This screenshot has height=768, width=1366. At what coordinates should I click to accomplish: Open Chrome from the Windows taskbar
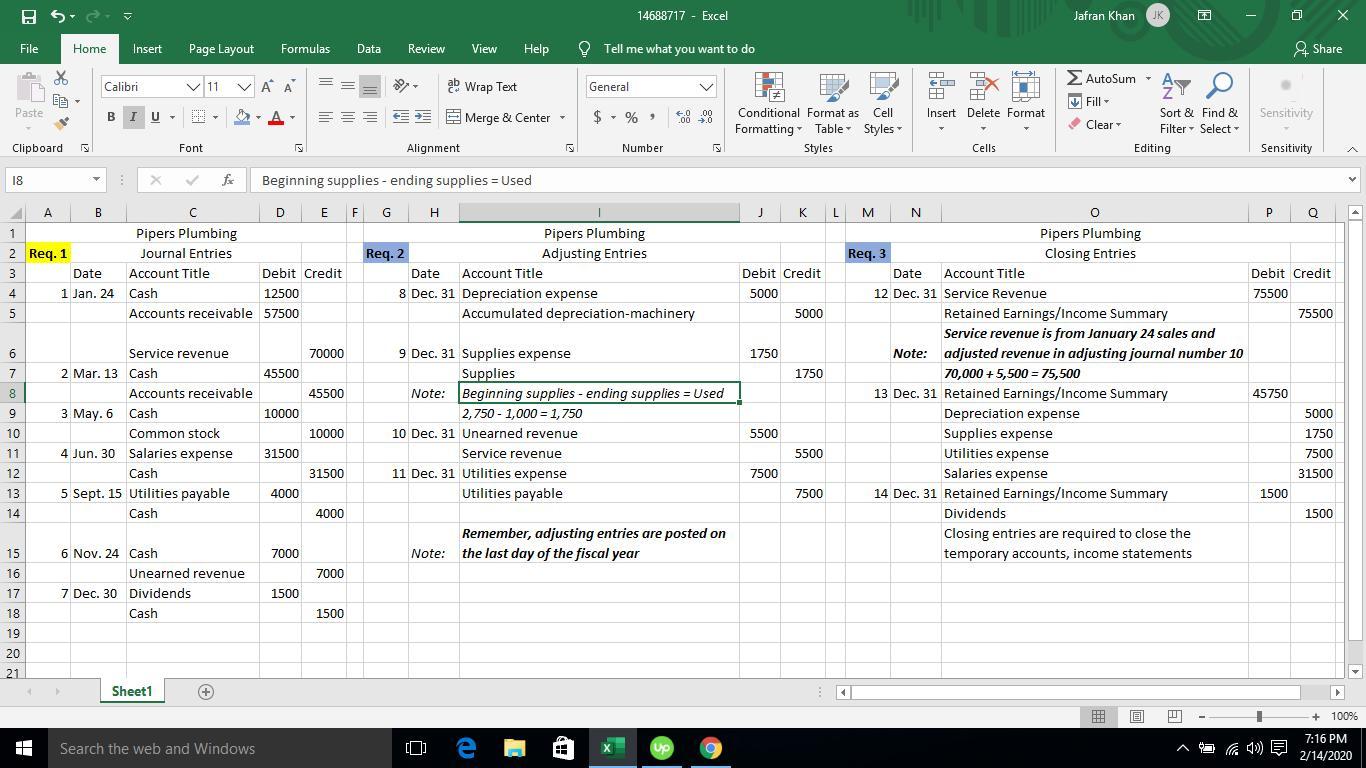710,748
